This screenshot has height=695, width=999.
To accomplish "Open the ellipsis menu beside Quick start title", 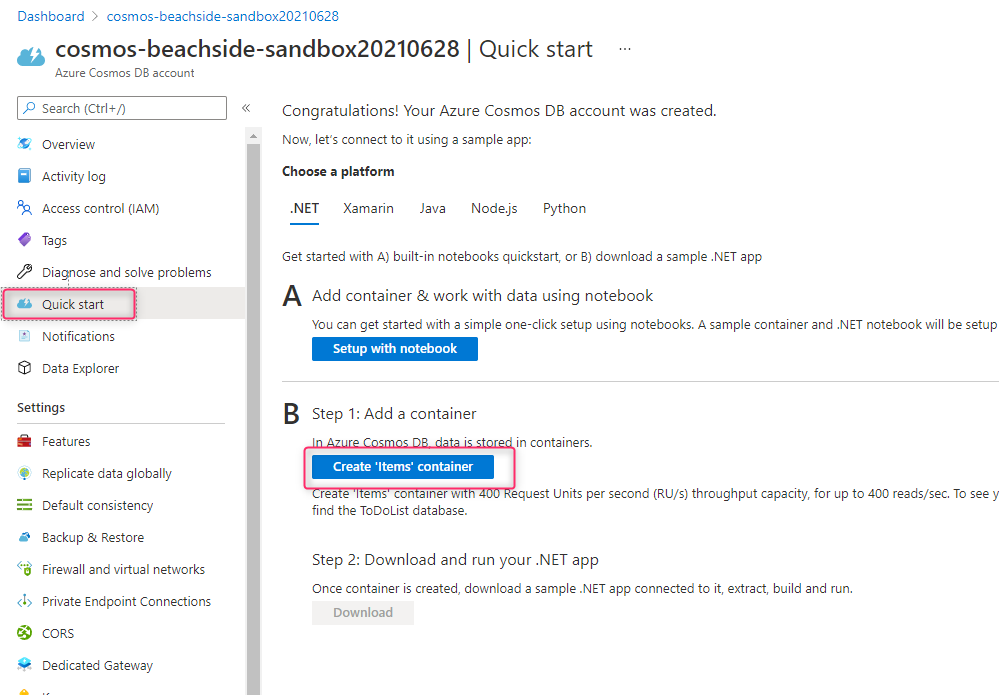I will coord(624,50).
